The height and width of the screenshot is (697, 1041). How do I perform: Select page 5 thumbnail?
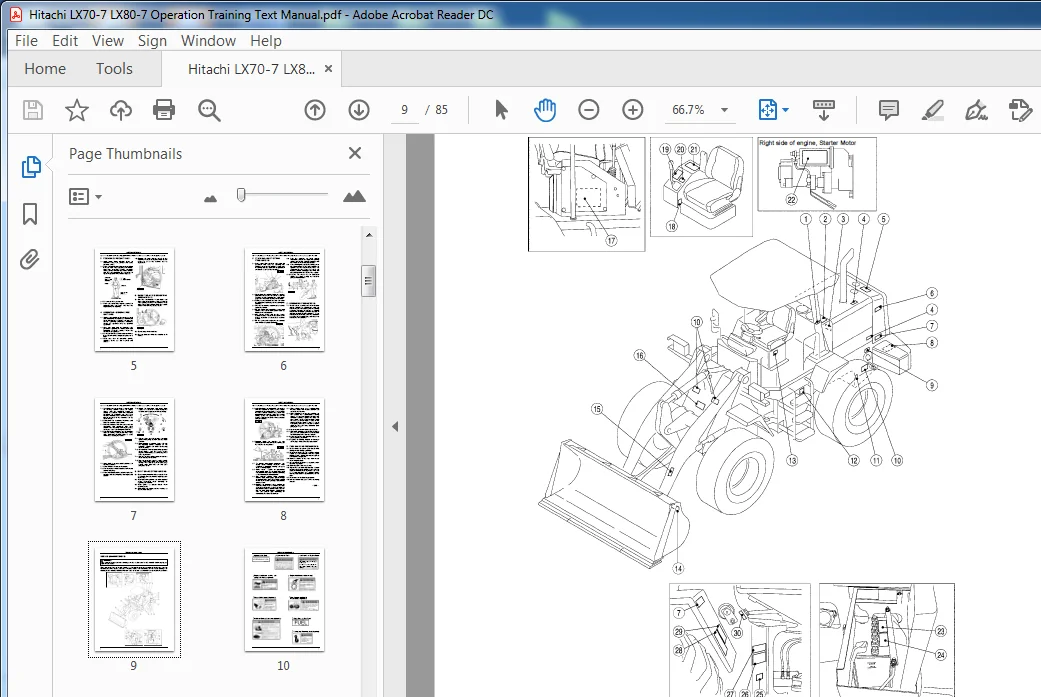134,299
